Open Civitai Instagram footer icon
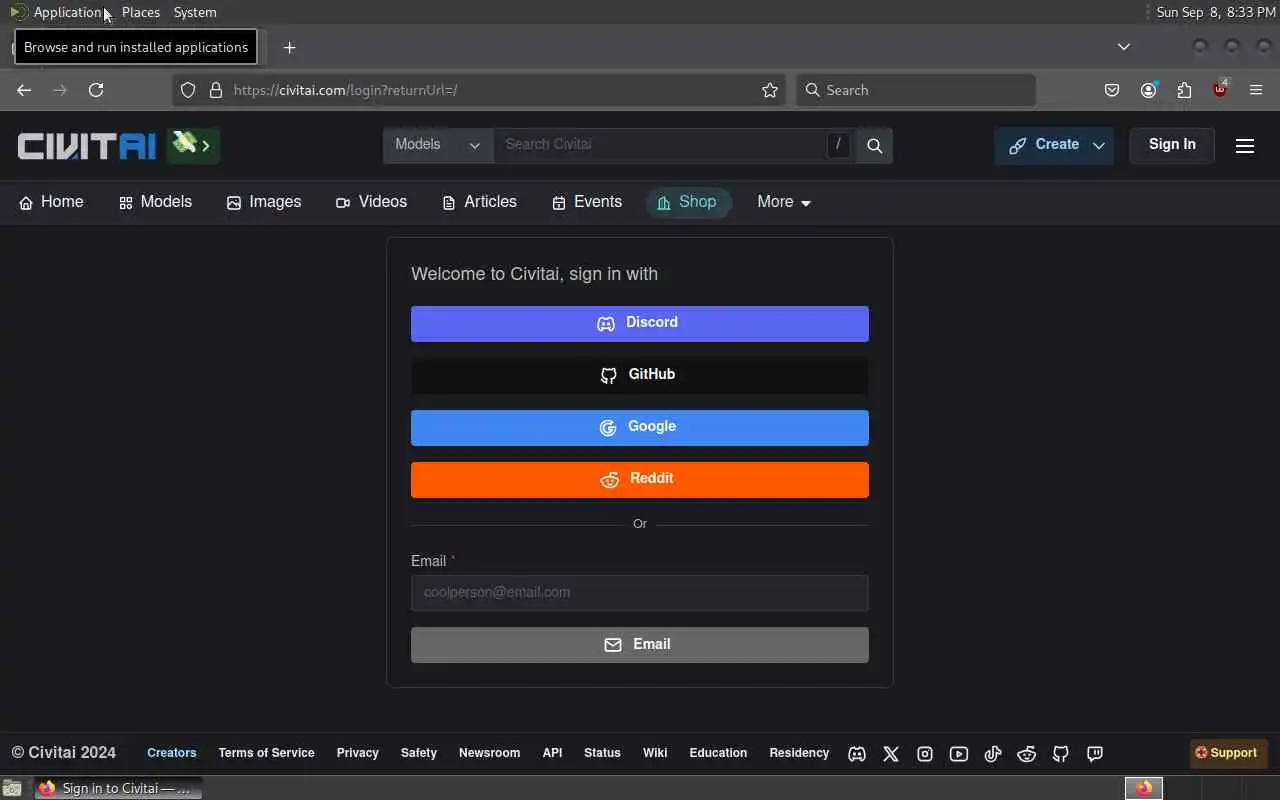This screenshot has height=800, width=1280. (x=925, y=754)
